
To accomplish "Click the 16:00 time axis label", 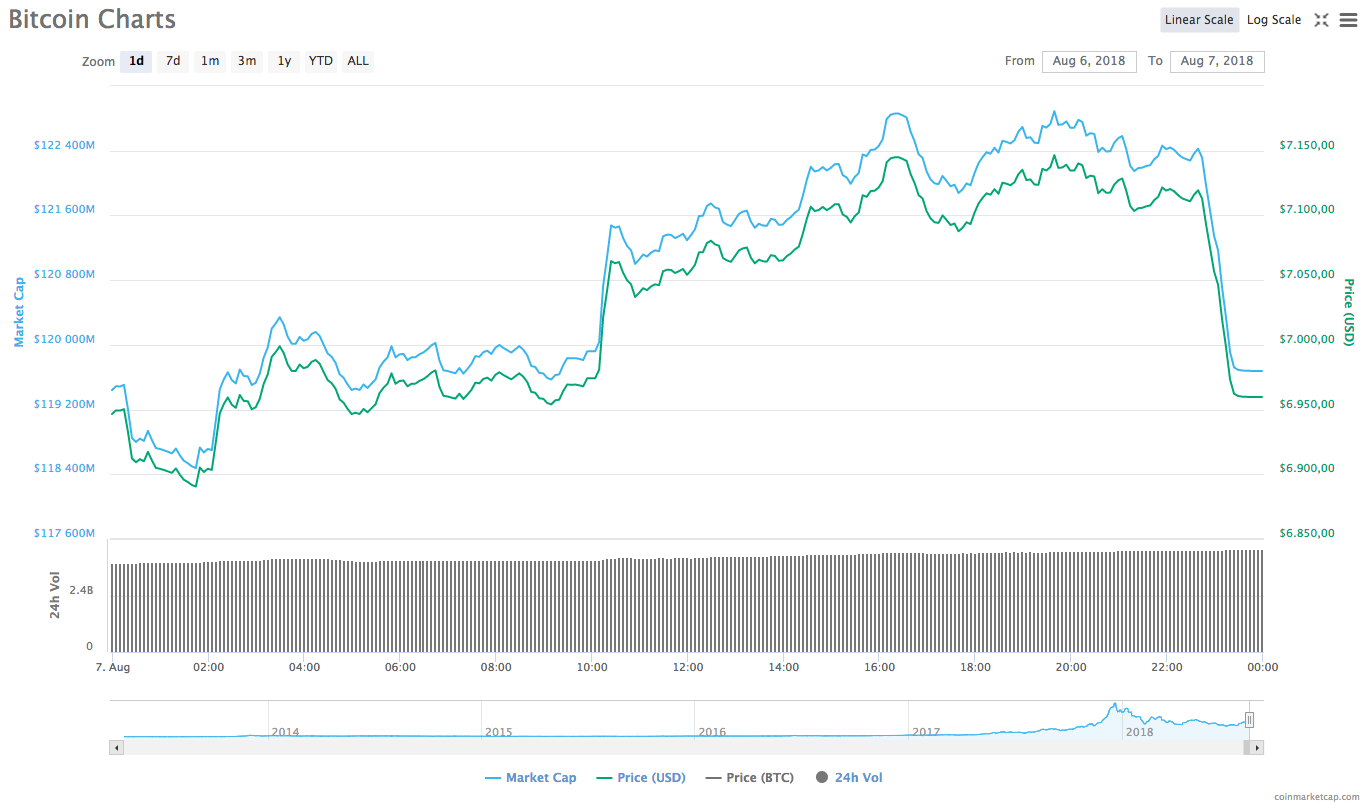I will [x=880, y=667].
